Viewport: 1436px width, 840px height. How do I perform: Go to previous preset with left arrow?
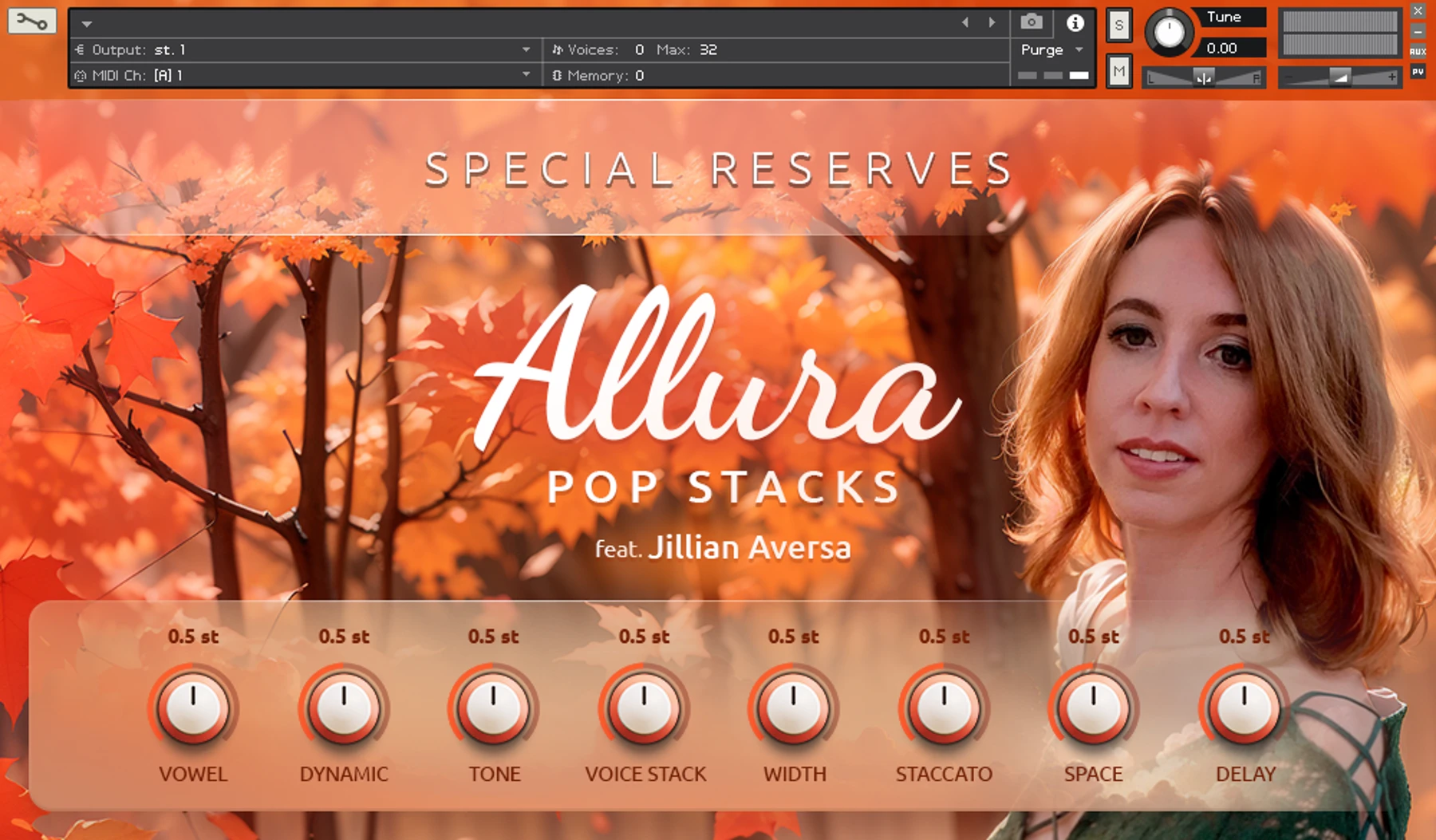[x=965, y=22]
